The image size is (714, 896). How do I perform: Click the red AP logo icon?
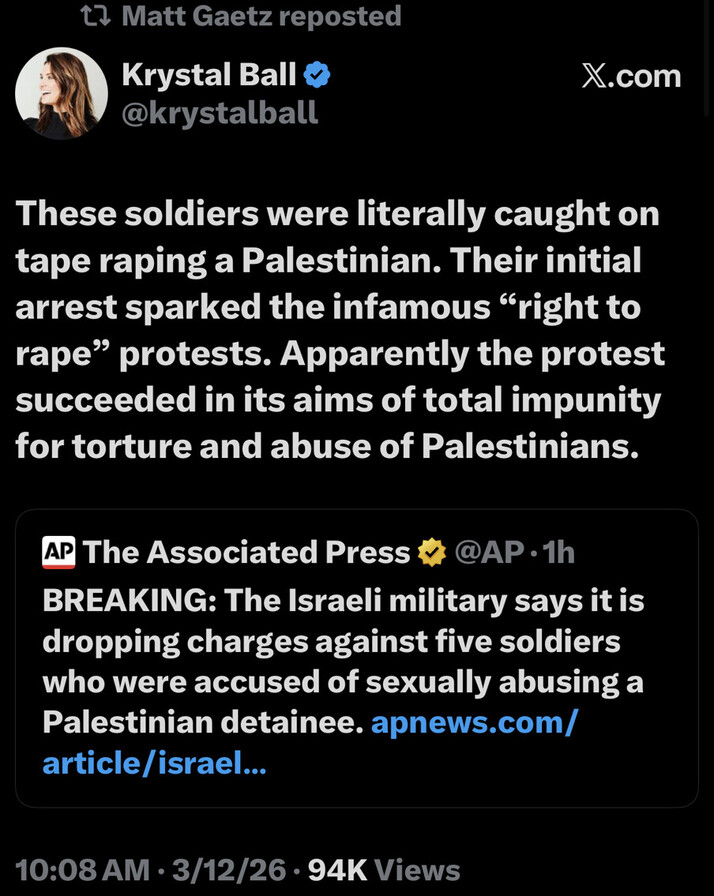pos(59,551)
